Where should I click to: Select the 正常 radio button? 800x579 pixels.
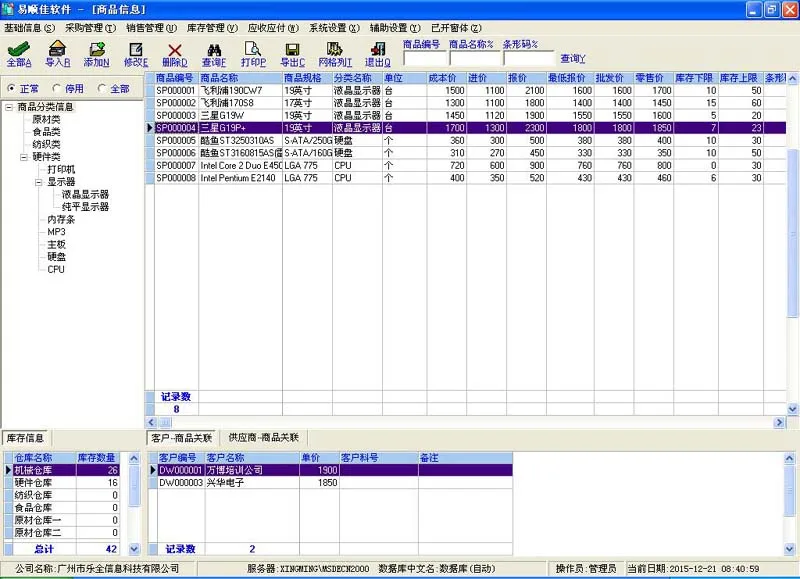12,88
